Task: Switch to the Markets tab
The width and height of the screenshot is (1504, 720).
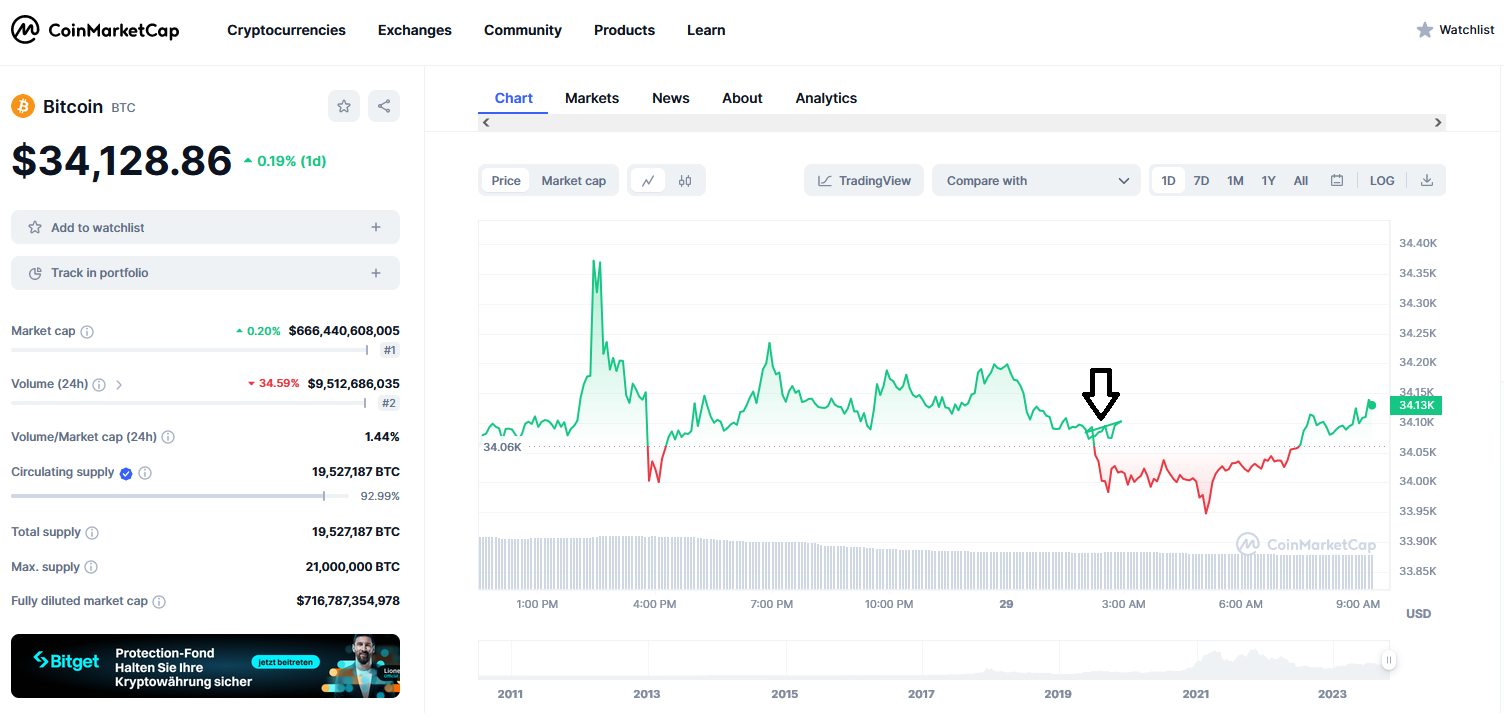Action: (x=592, y=98)
